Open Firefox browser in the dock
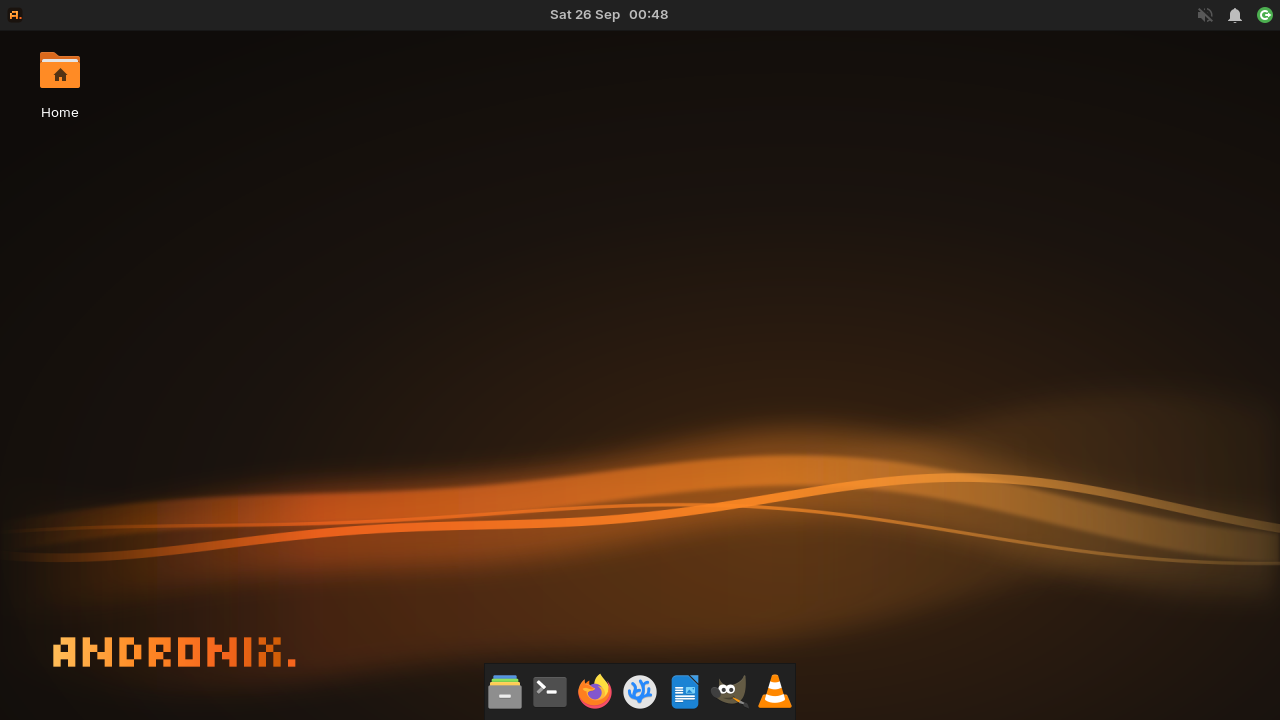Screen dimensions: 1280x720 tap(595, 692)
